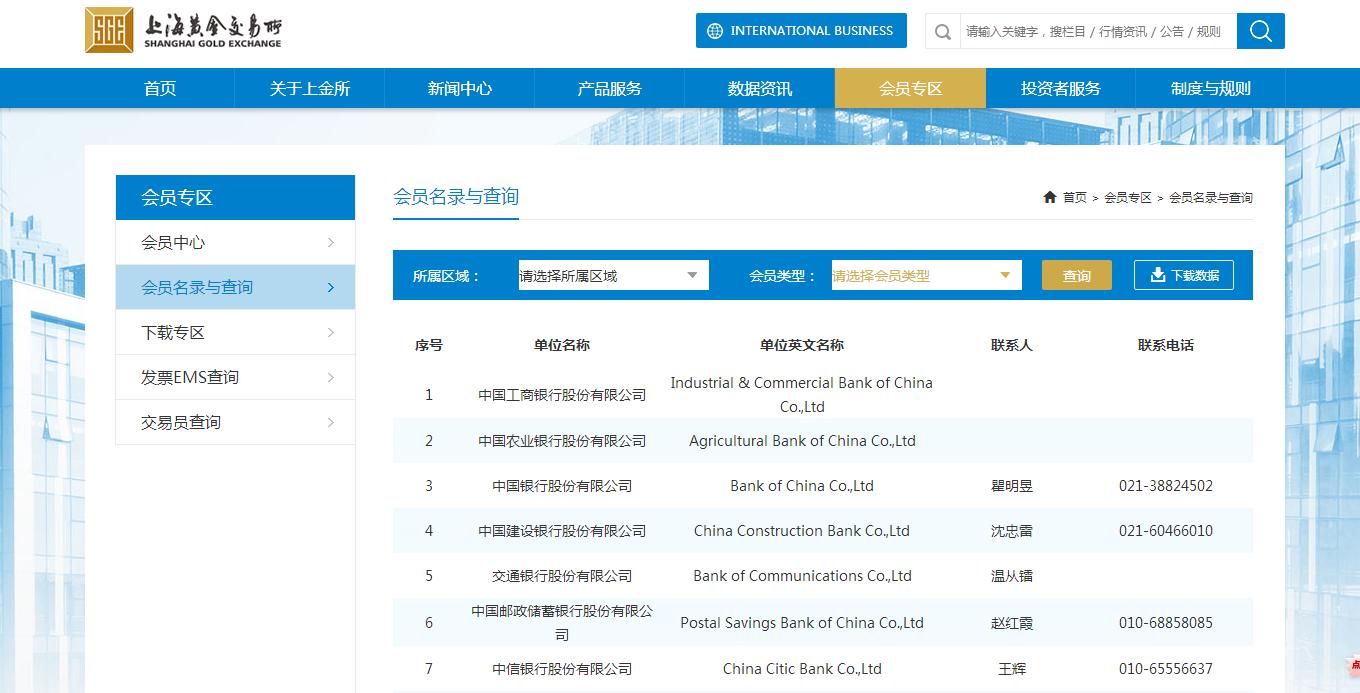Click the arrow beside 交易员查询
Screen dimensions: 1360x693
pyautogui.click(x=332, y=422)
